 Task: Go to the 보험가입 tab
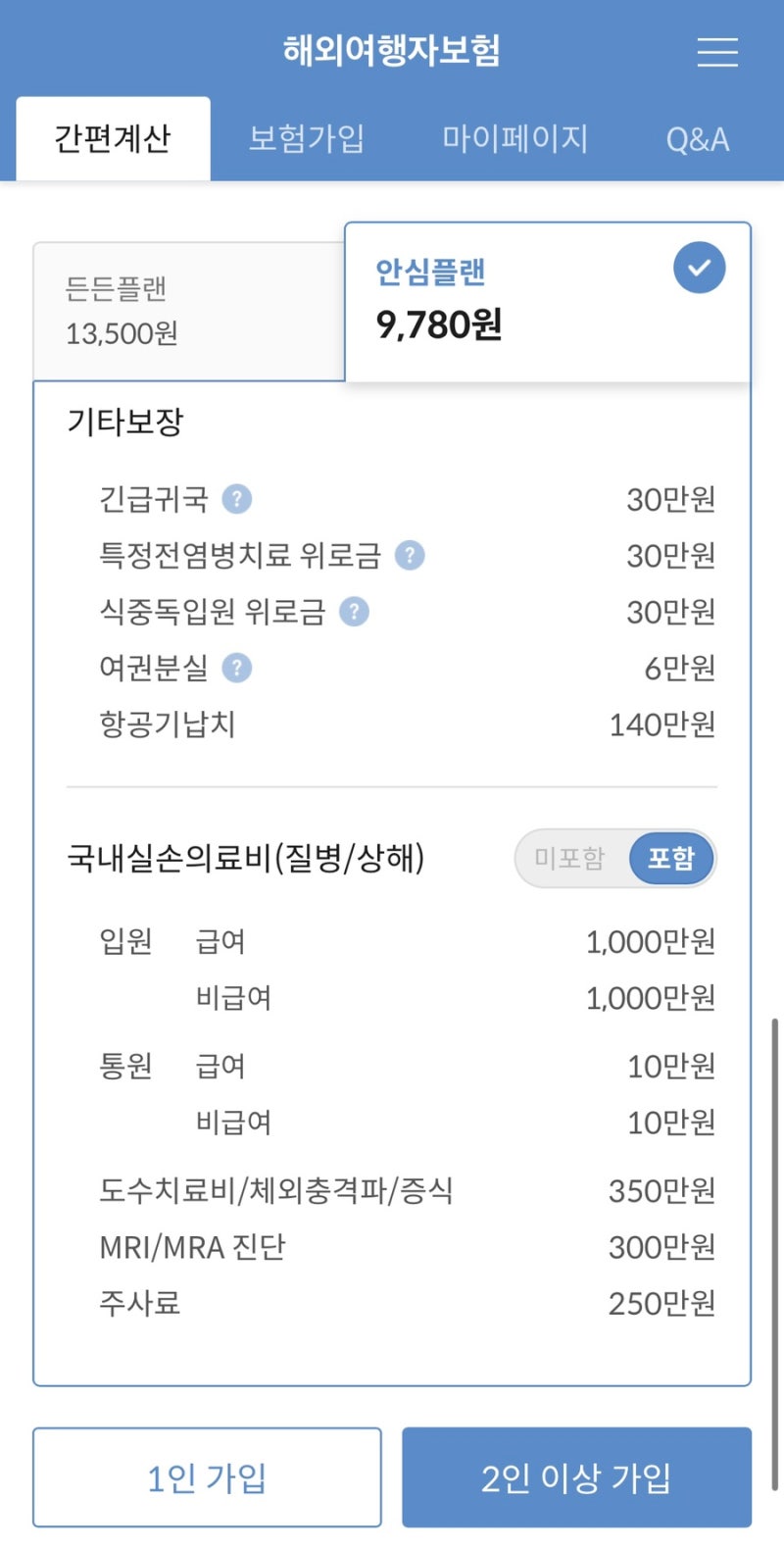(307, 138)
